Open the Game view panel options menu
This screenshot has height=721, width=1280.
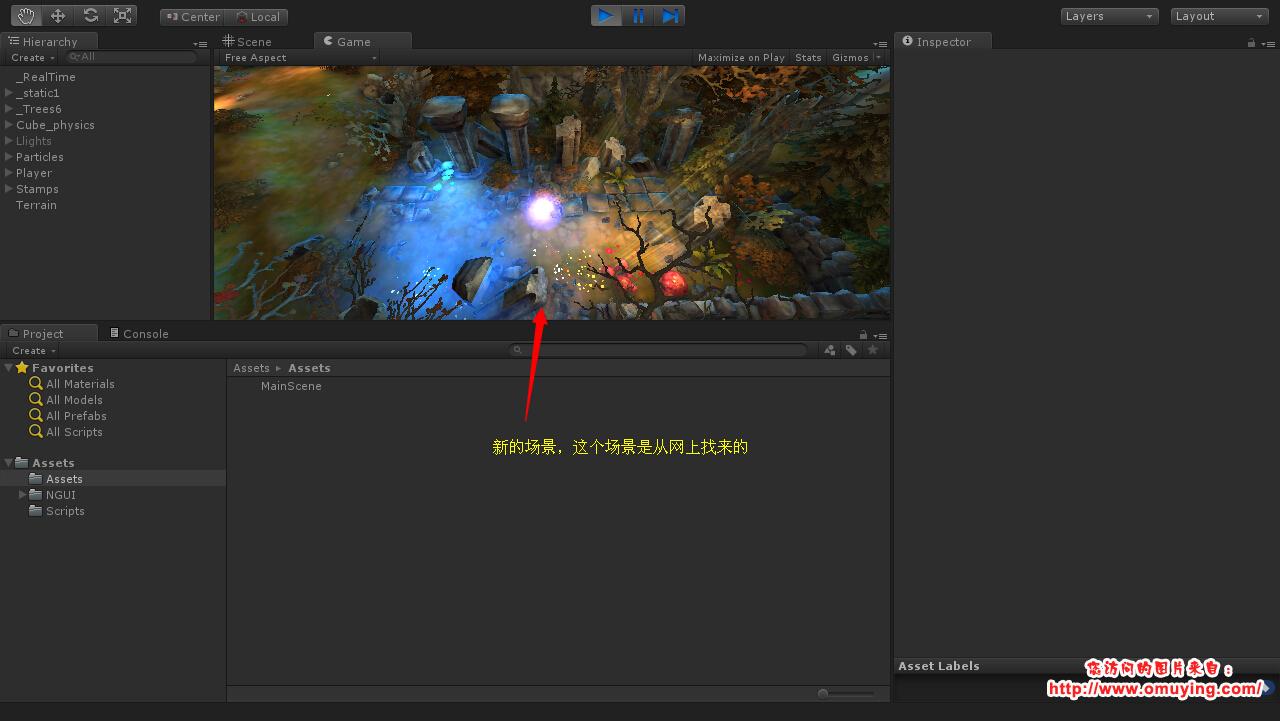(x=880, y=44)
